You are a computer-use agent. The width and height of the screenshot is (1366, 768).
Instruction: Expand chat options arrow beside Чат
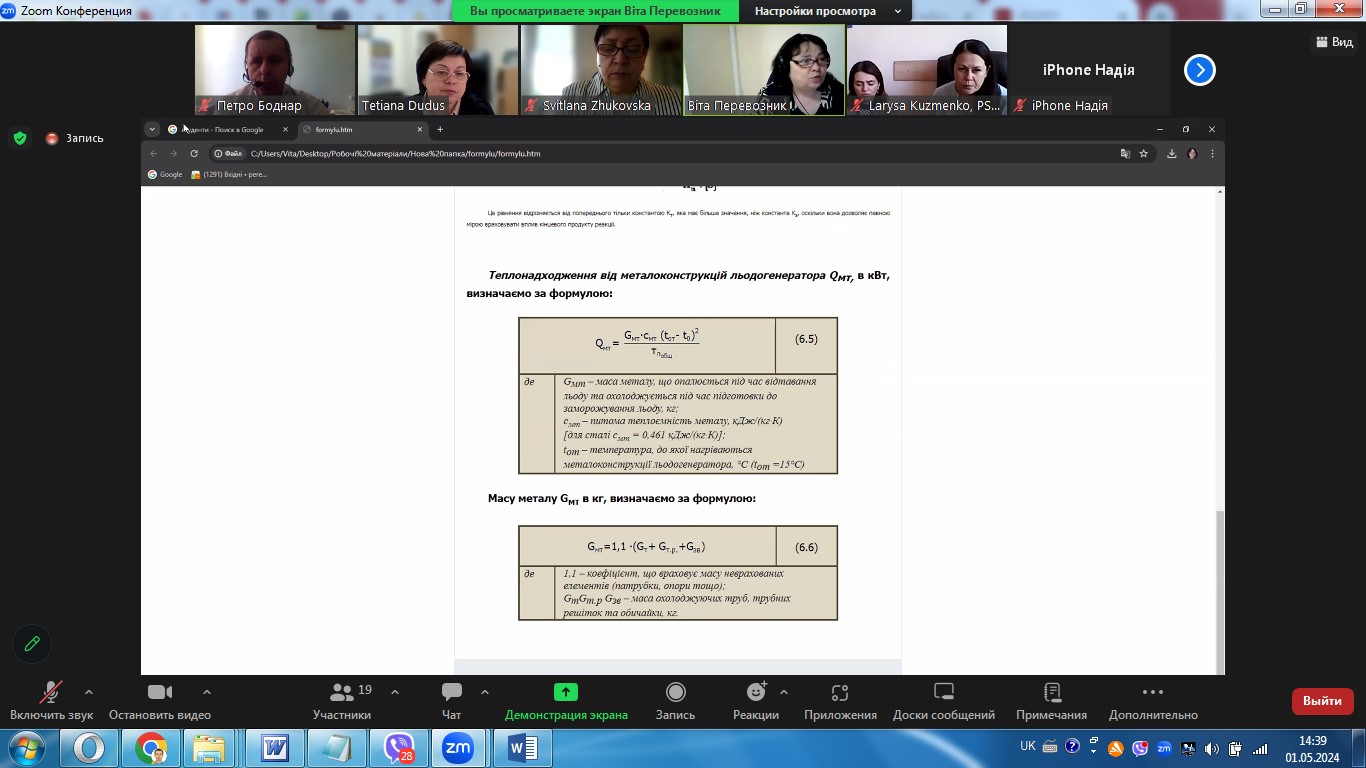(485, 692)
